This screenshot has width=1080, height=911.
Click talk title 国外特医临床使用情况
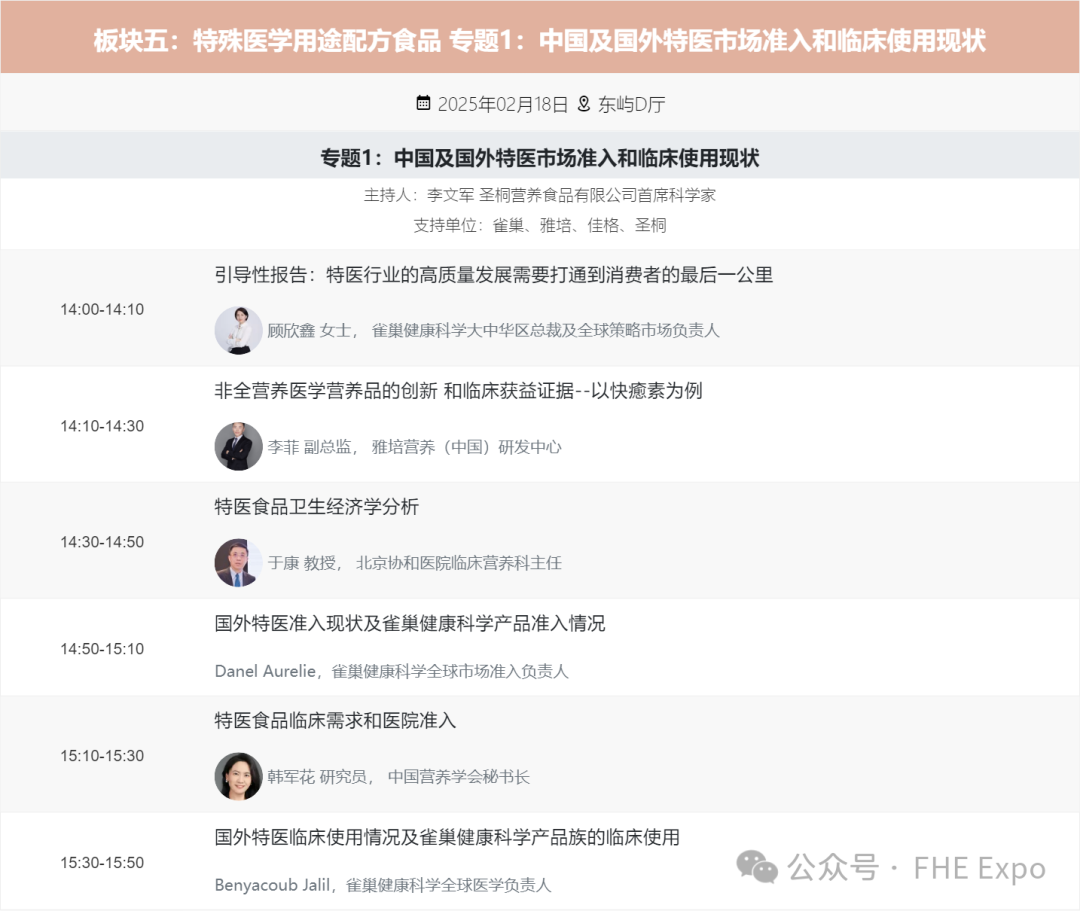pyautogui.click(x=447, y=837)
